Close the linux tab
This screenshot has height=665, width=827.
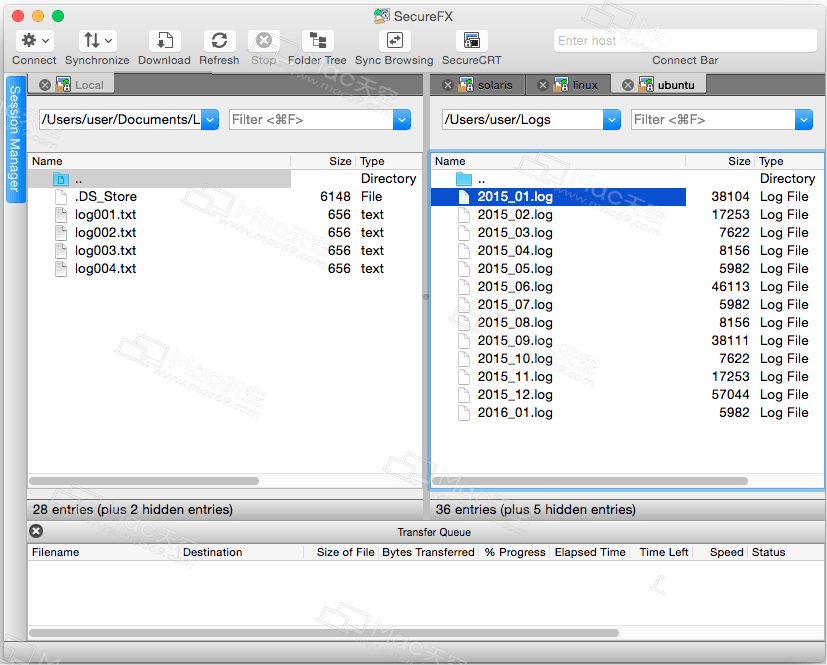(x=543, y=85)
